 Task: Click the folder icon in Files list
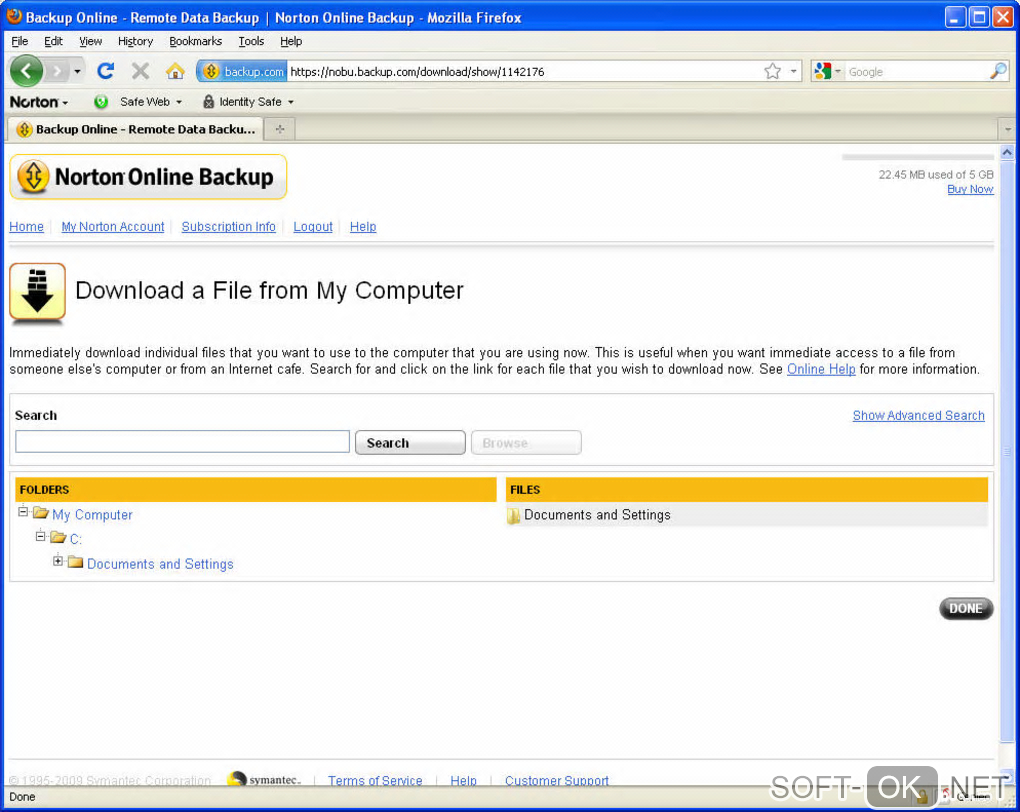click(514, 517)
